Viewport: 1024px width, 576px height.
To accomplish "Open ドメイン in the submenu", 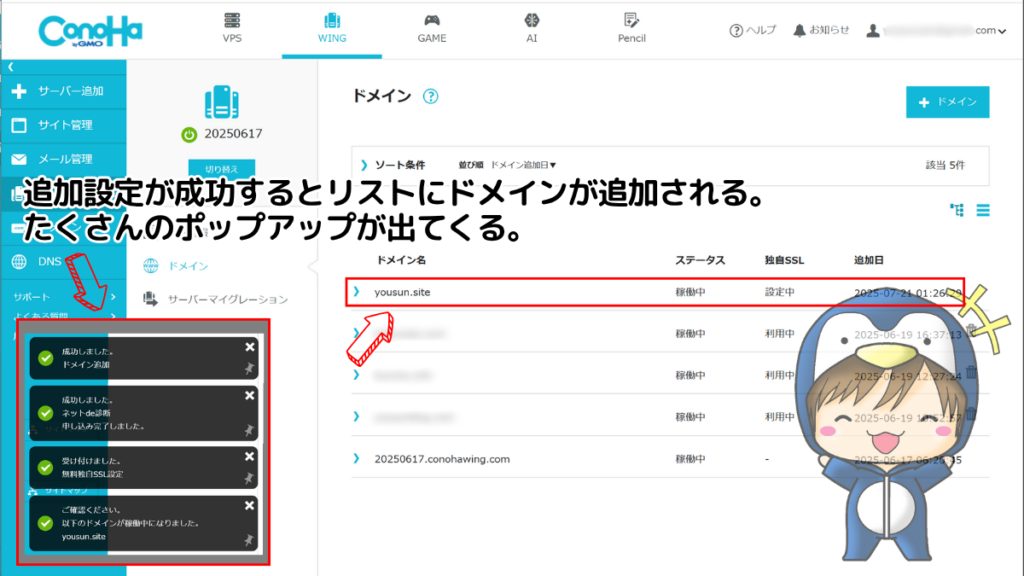I will 188,266.
